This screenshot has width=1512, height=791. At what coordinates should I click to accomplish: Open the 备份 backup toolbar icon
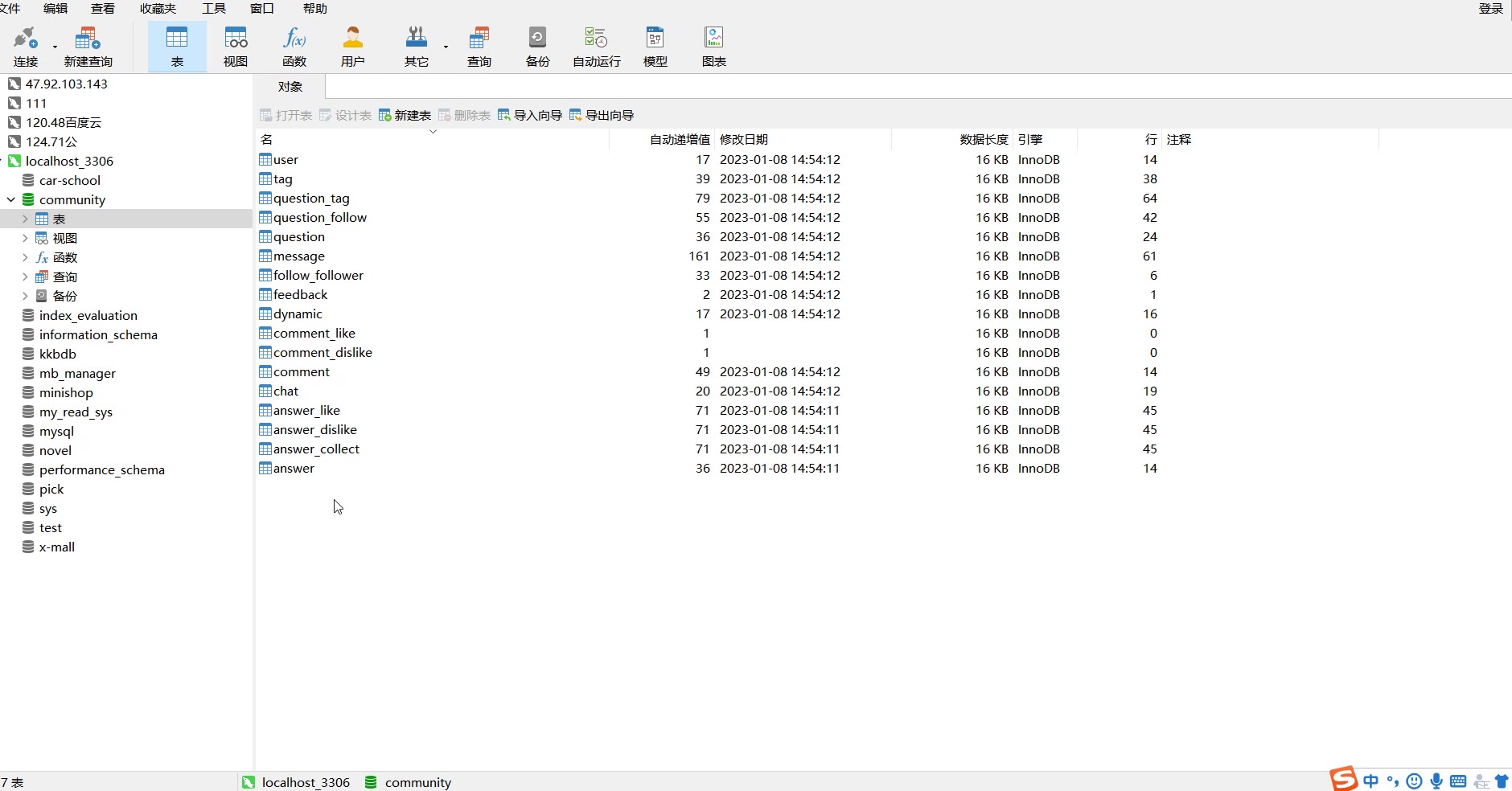tap(537, 47)
